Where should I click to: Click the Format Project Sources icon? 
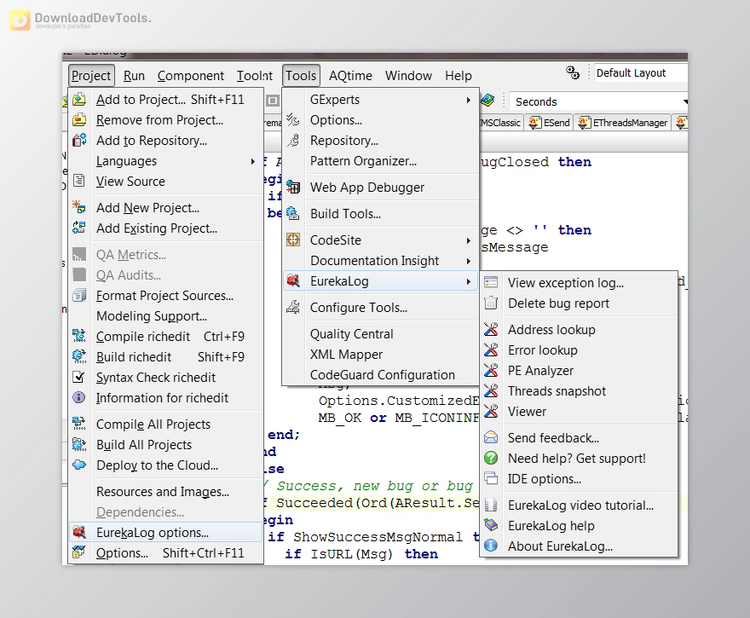[x=79, y=295]
